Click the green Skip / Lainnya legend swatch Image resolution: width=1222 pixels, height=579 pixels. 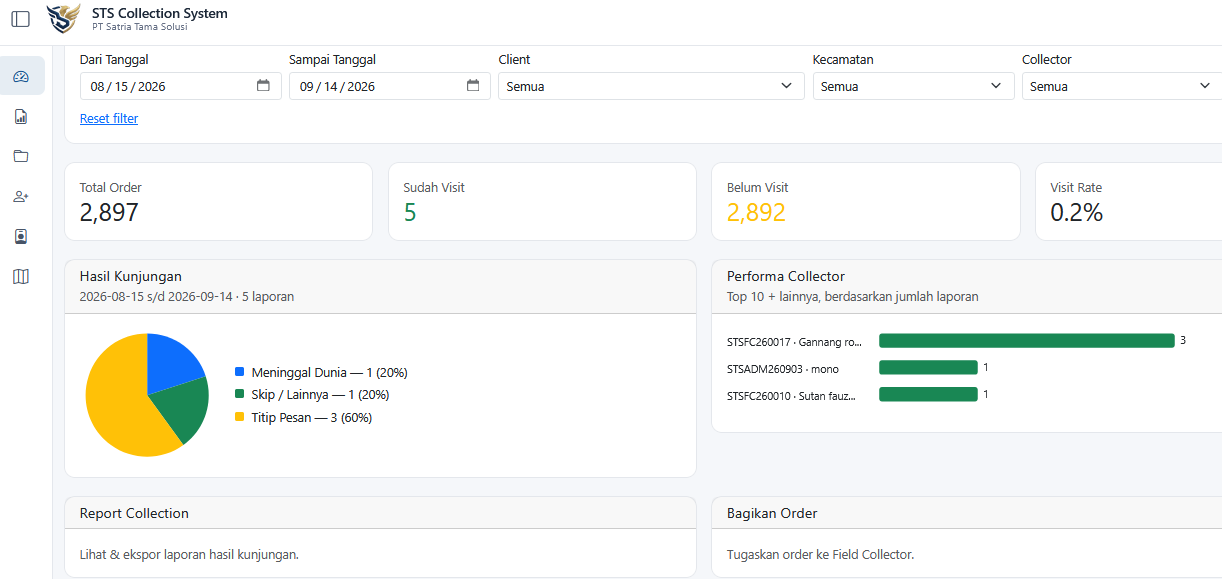coord(240,395)
